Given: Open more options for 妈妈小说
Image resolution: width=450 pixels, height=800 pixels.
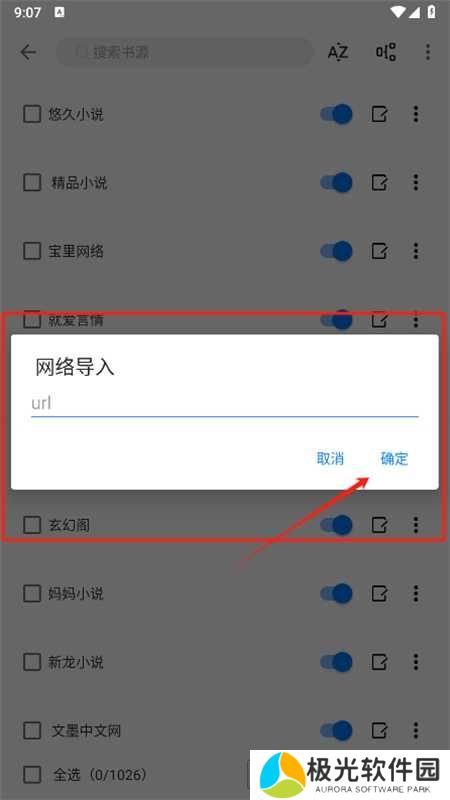Looking at the screenshot, I should [x=416, y=593].
